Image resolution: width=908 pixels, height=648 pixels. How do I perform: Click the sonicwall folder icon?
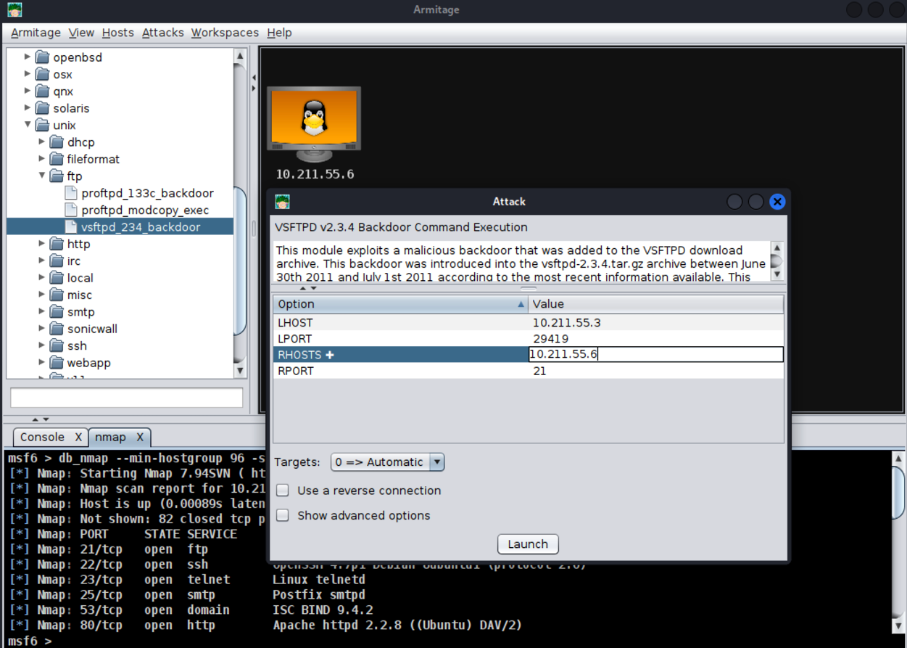(x=56, y=328)
